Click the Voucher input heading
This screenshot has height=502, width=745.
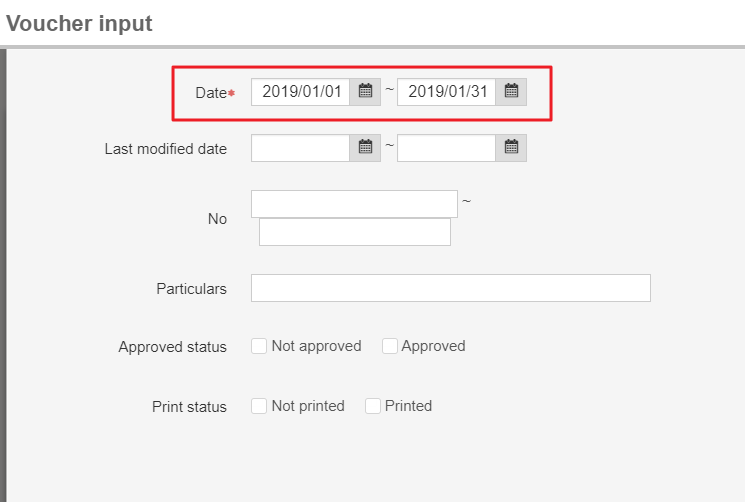80,24
